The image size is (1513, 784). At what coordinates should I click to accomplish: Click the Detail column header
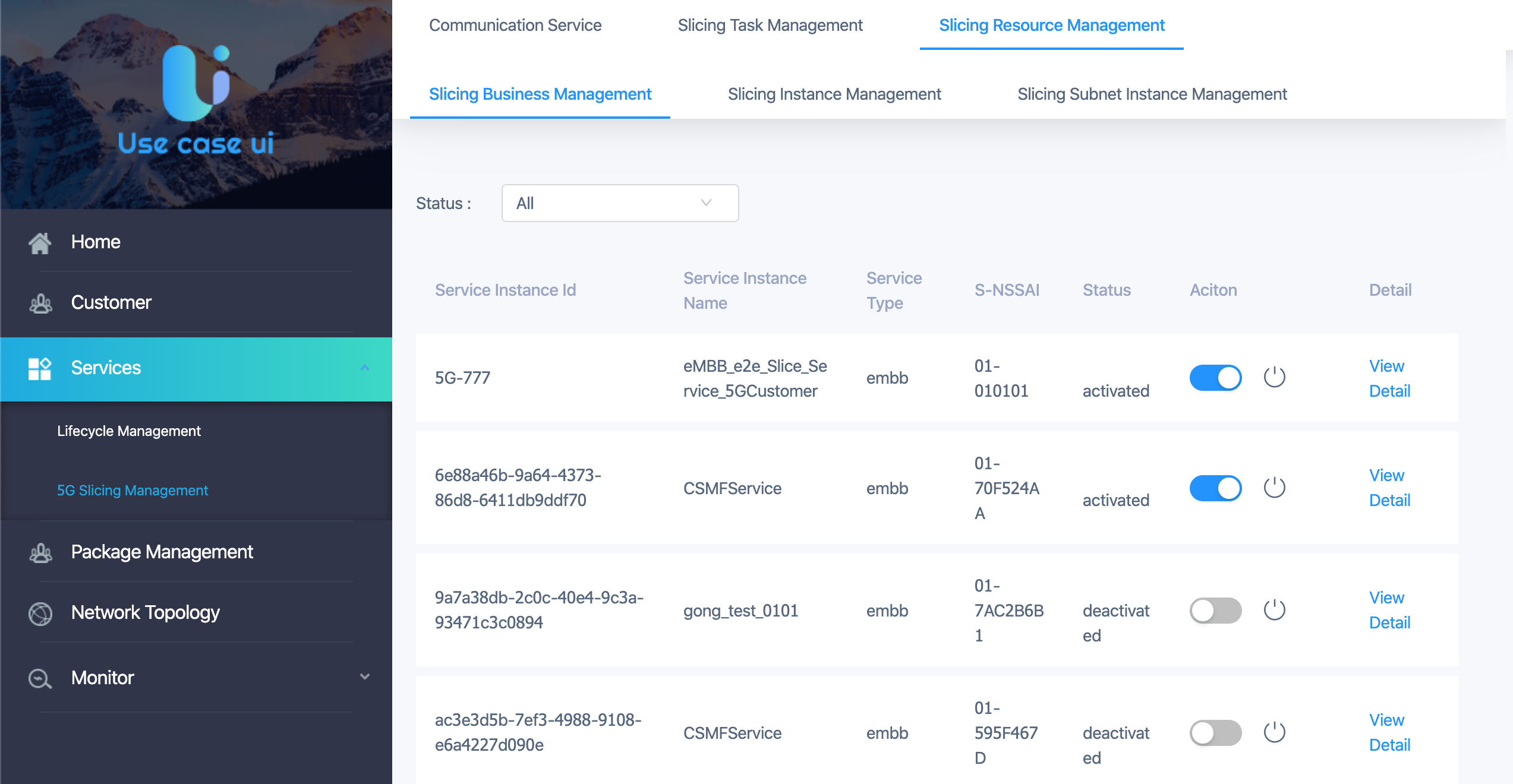click(x=1390, y=290)
